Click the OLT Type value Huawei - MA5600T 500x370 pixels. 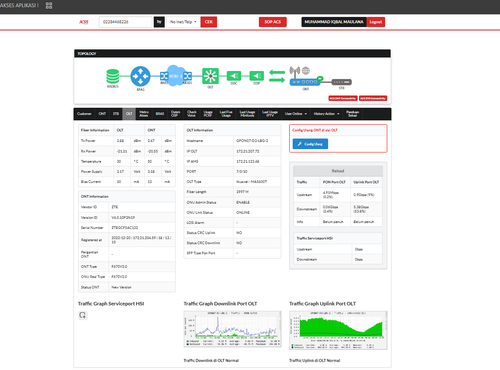(252, 182)
